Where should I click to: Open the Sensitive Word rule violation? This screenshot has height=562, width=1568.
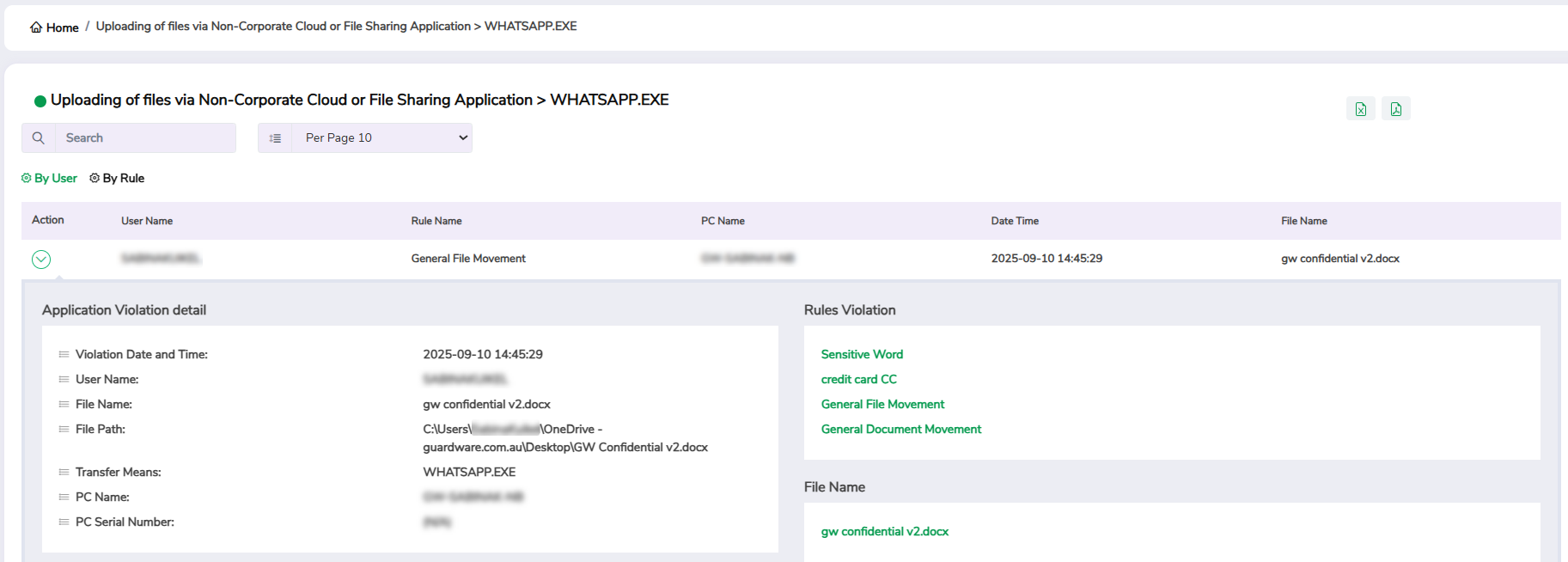[x=862, y=354]
